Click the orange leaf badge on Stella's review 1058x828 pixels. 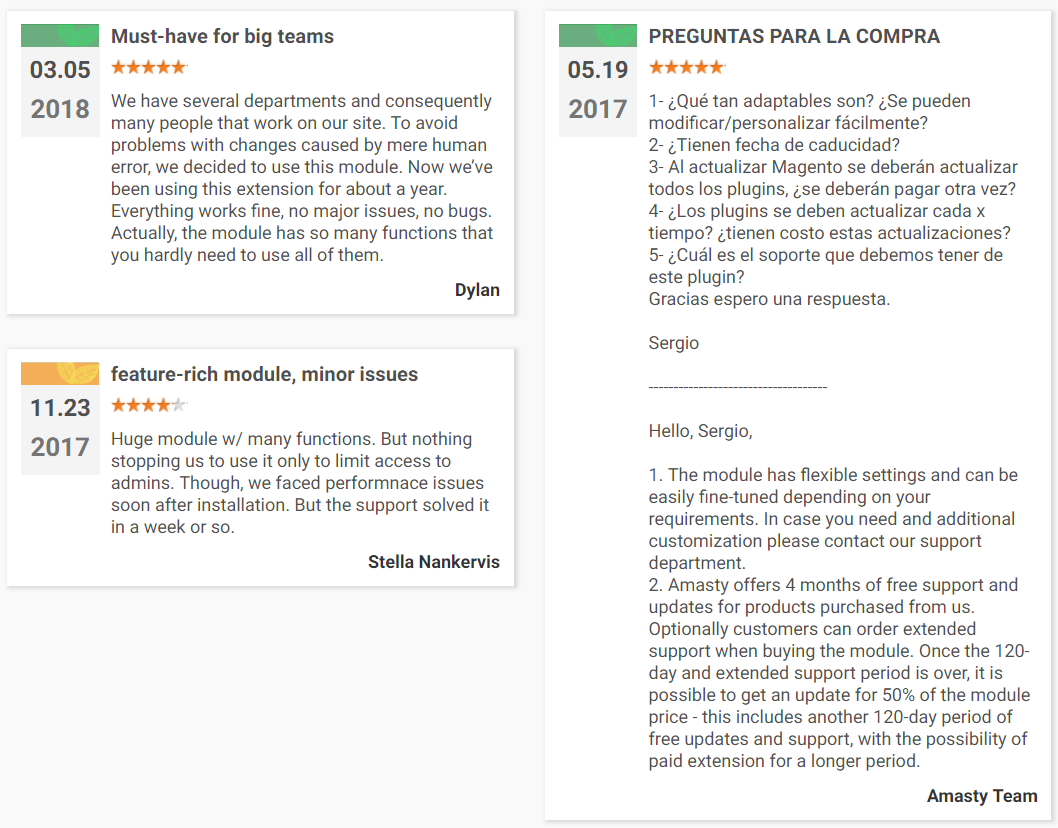60,373
